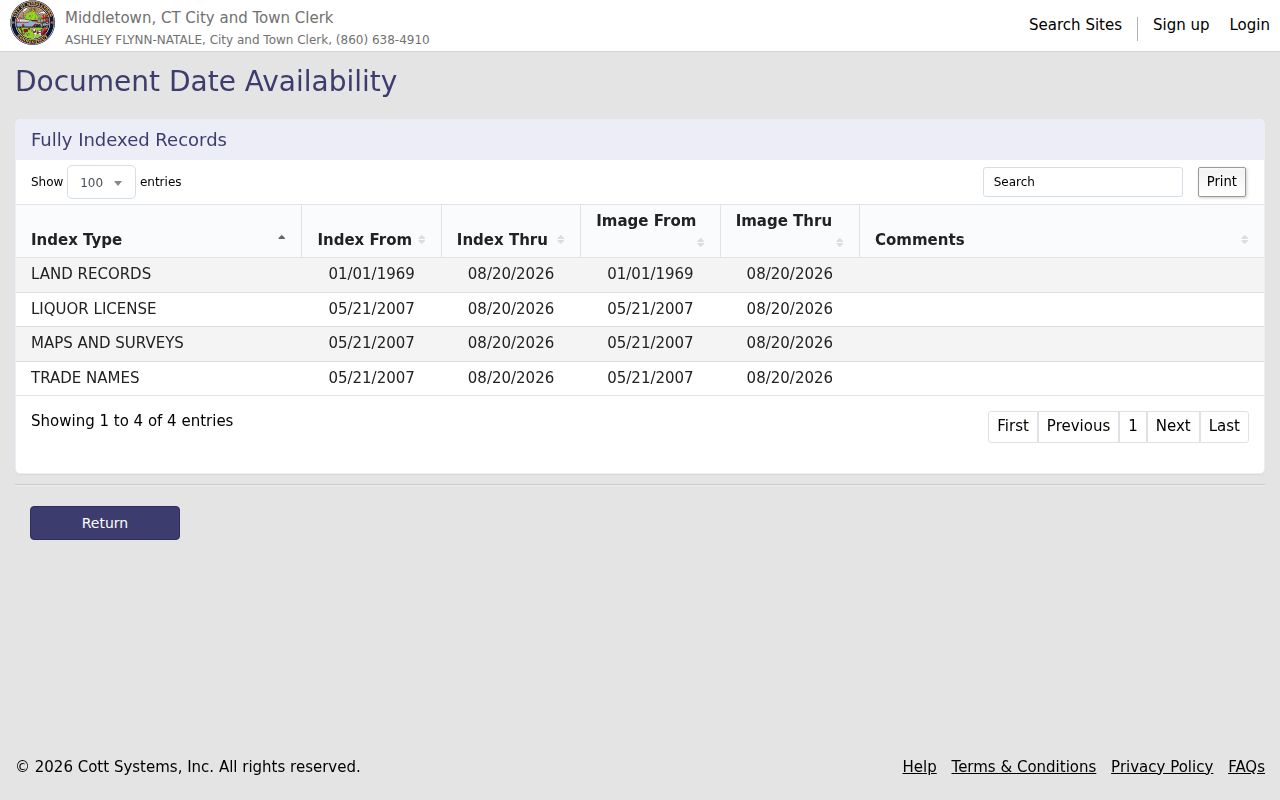
Task: Go to Sign up page
Action: pyautogui.click(x=1181, y=25)
